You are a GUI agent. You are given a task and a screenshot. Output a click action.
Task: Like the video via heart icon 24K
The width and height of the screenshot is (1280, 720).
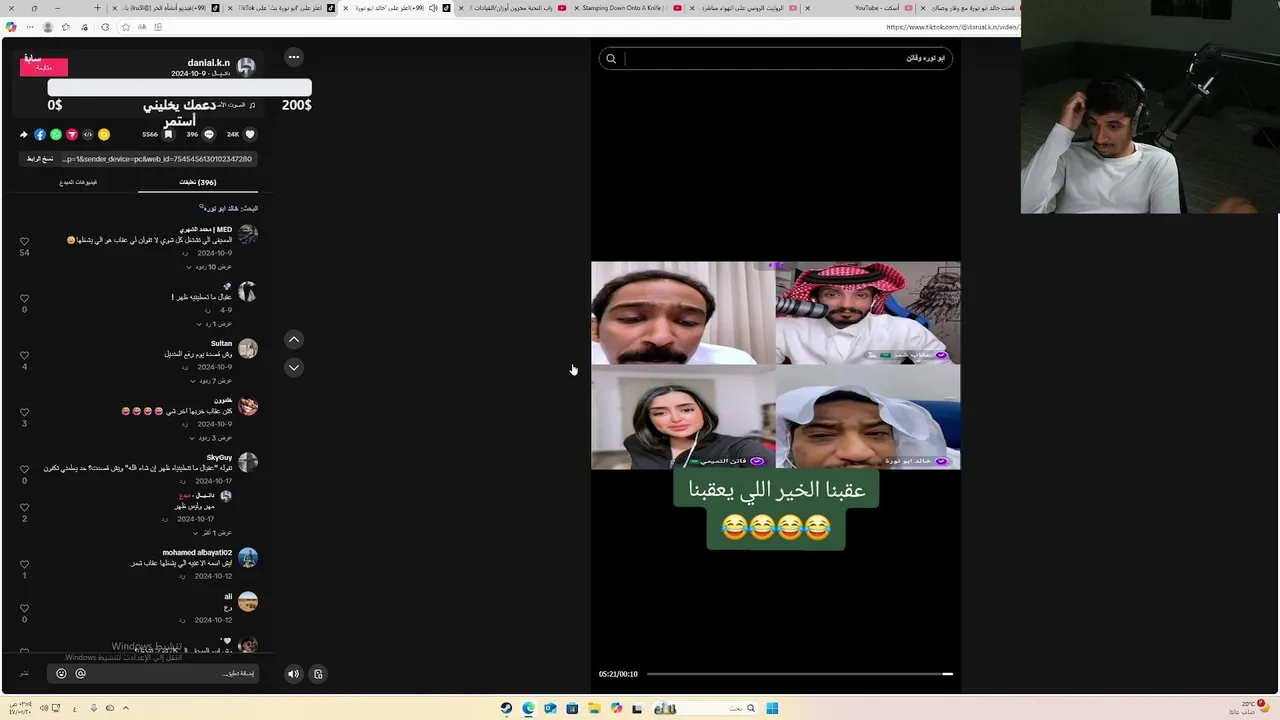pyautogui.click(x=250, y=134)
